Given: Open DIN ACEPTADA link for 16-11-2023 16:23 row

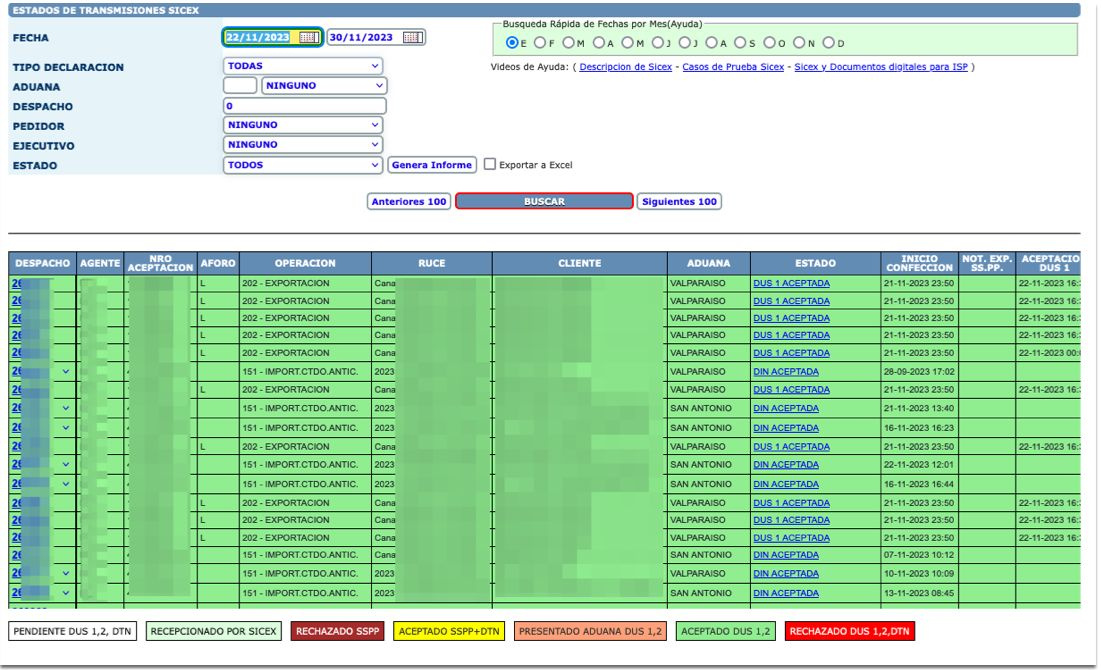Looking at the screenshot, I should (x=786, y=427).
